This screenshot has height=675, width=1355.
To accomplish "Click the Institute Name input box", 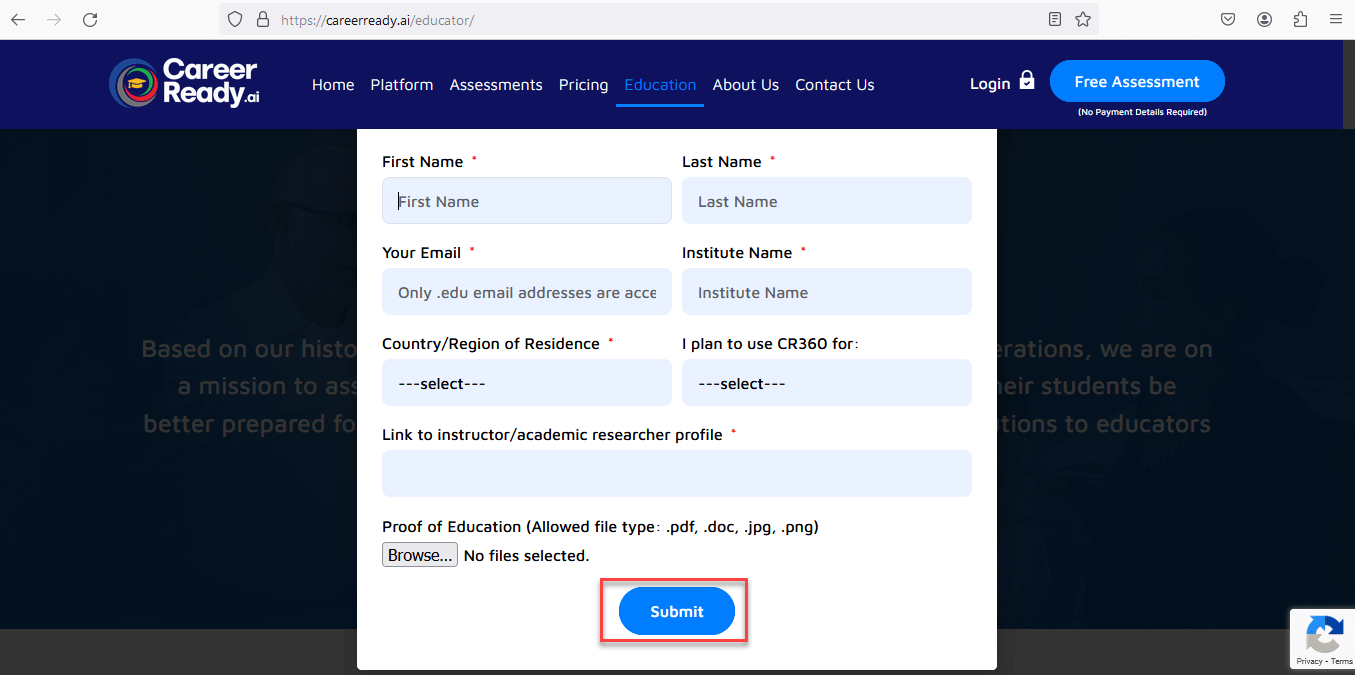I will point(826,291).
